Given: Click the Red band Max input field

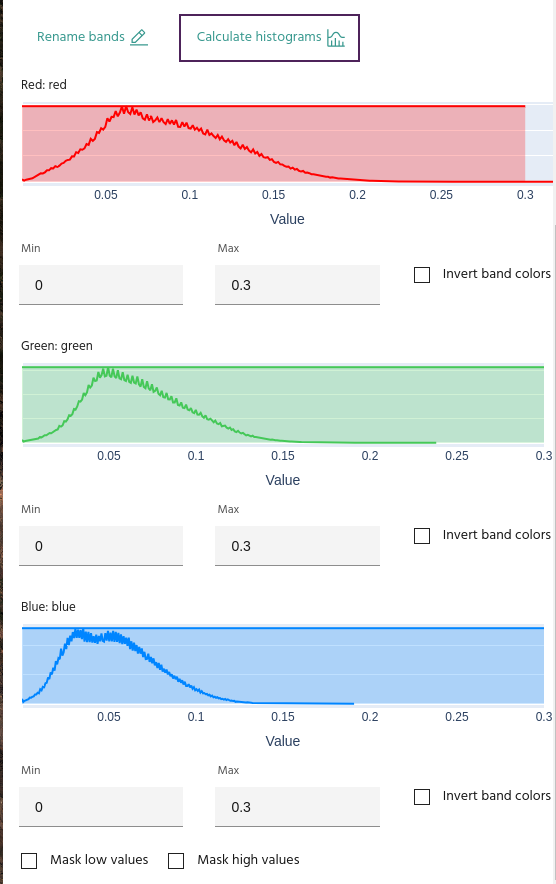Looking at the screenshot, I should pos(297,285).
